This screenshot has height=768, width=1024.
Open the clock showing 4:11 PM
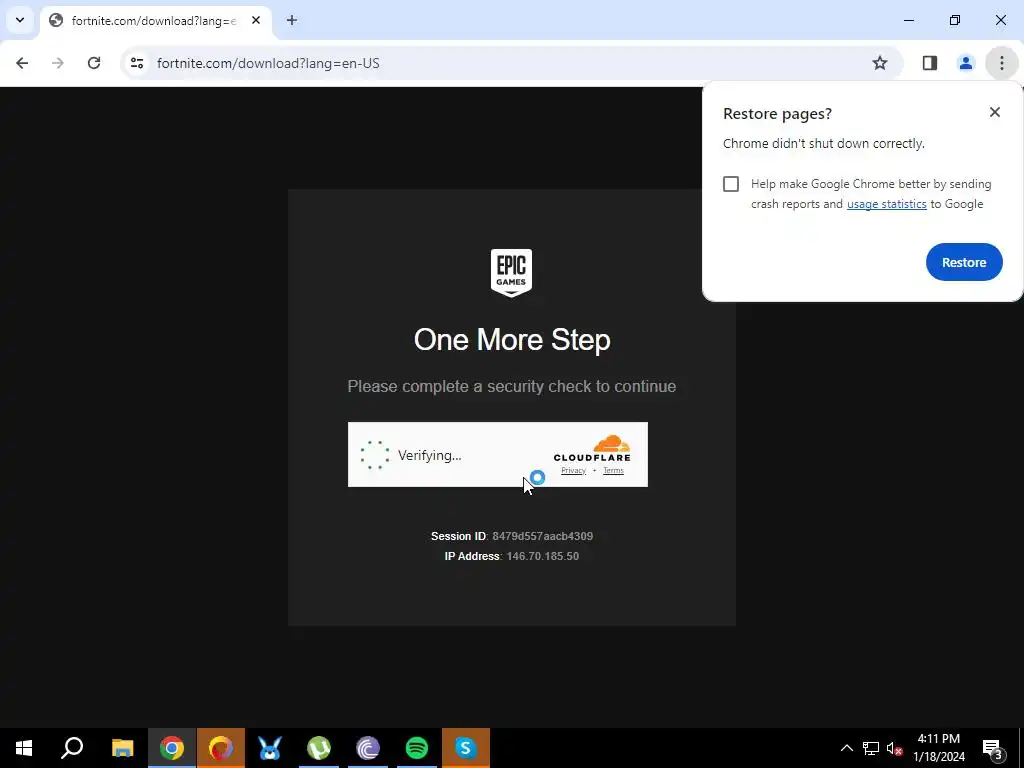tap(938, 748)
